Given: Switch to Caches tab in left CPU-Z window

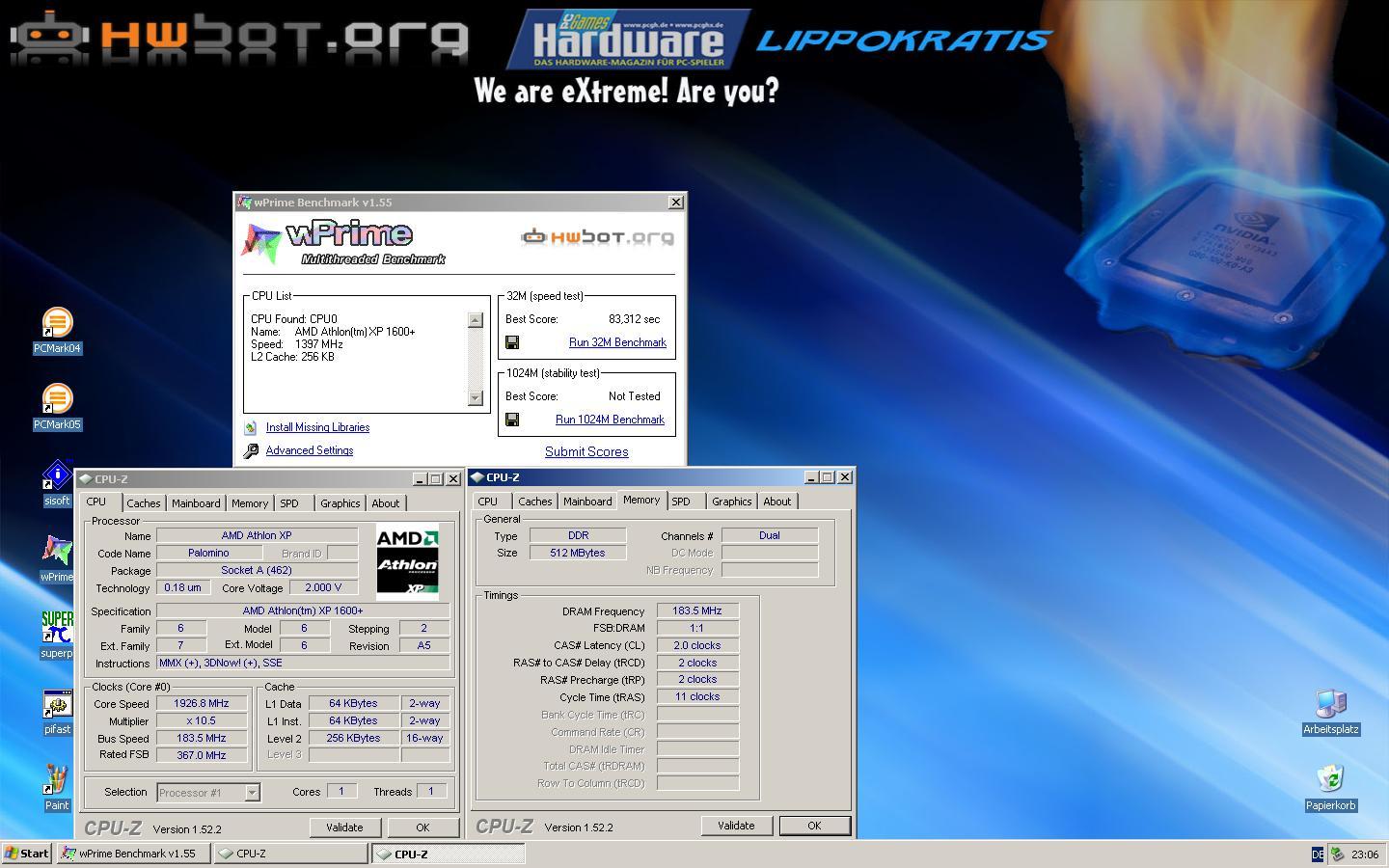Looking at the screenshot, I should pos(144,503).
